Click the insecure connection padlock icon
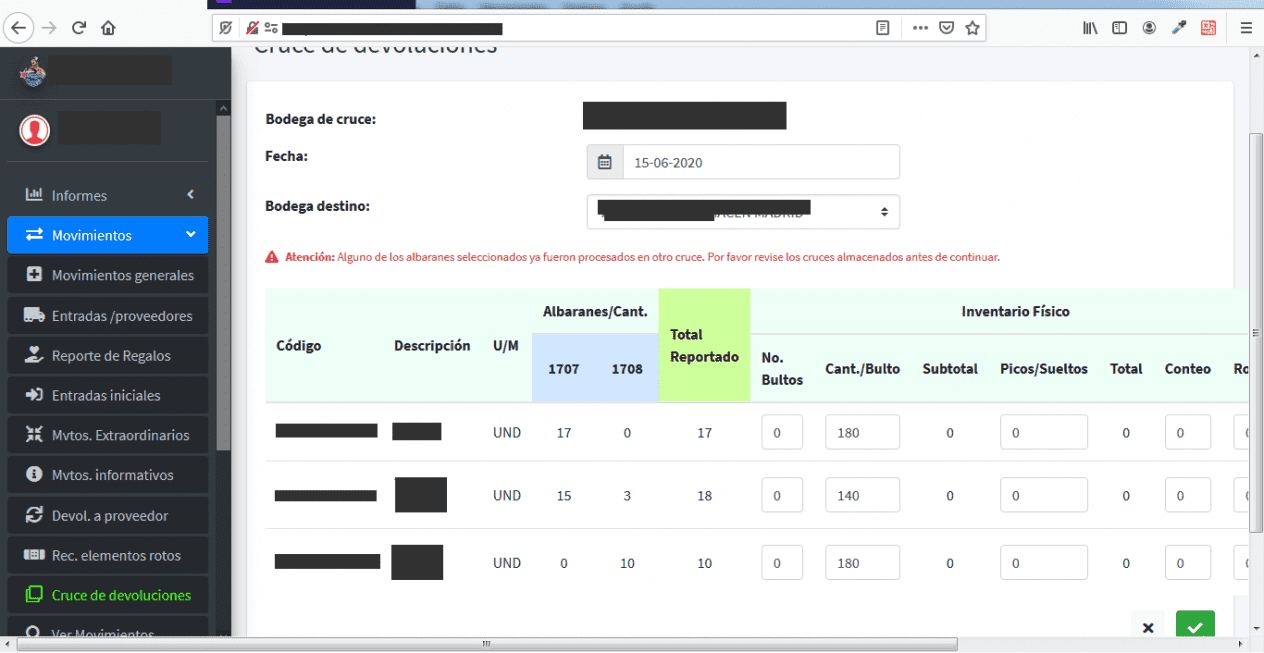The height and width of the screenshot is (653, 1264). click(252, 28)
